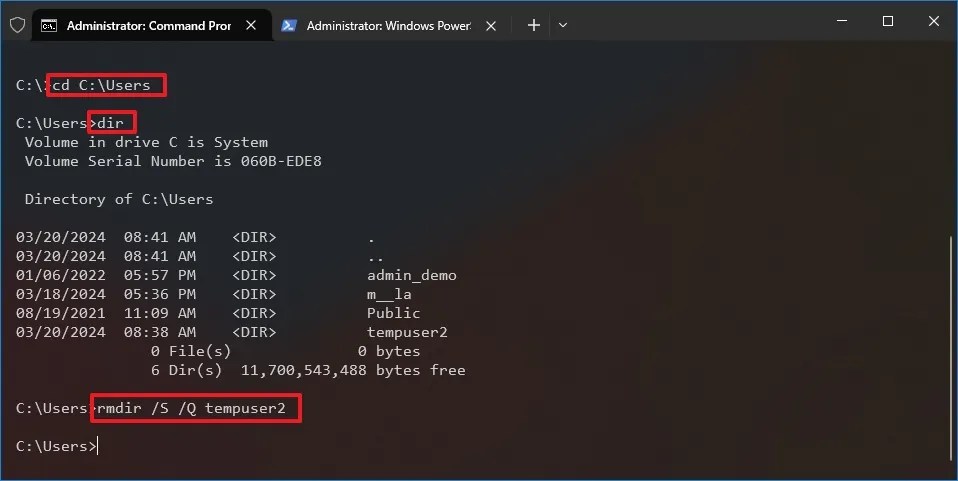Viewport: 958px width, 481px height.
Task: Click the 'dir' command text
Action: coord(110,123)
